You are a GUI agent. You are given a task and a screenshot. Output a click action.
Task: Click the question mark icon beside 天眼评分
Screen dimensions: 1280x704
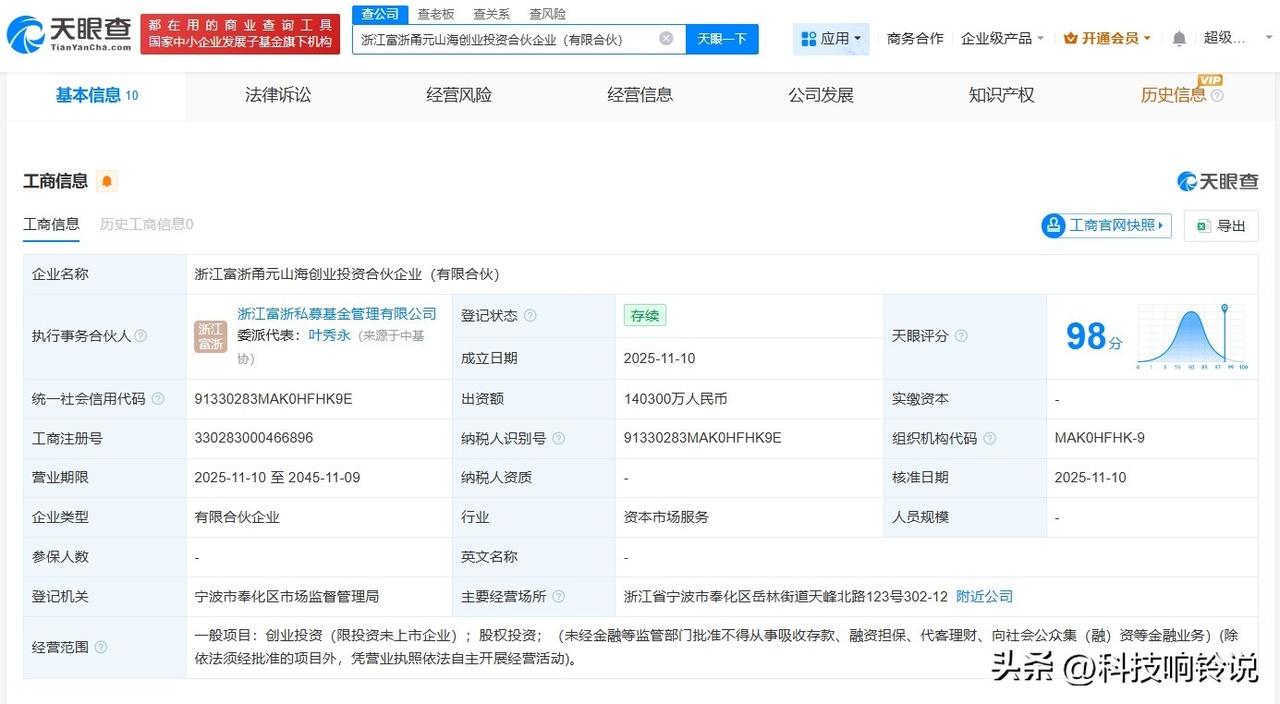point(960,337)
